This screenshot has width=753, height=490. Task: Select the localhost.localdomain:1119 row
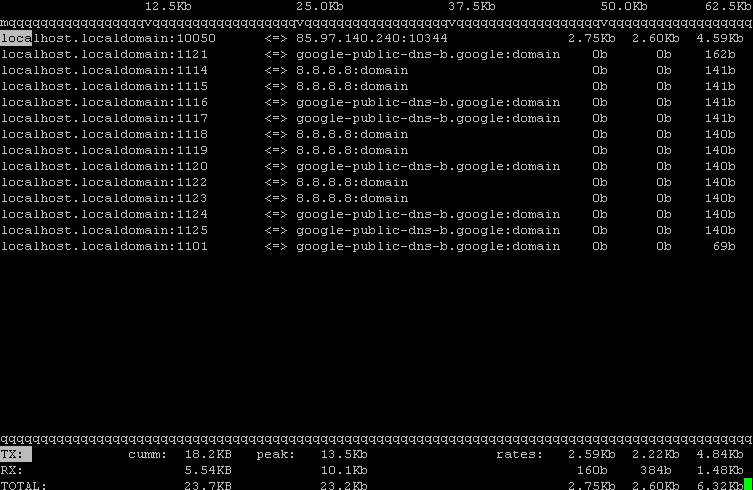(x=368, y=150)
